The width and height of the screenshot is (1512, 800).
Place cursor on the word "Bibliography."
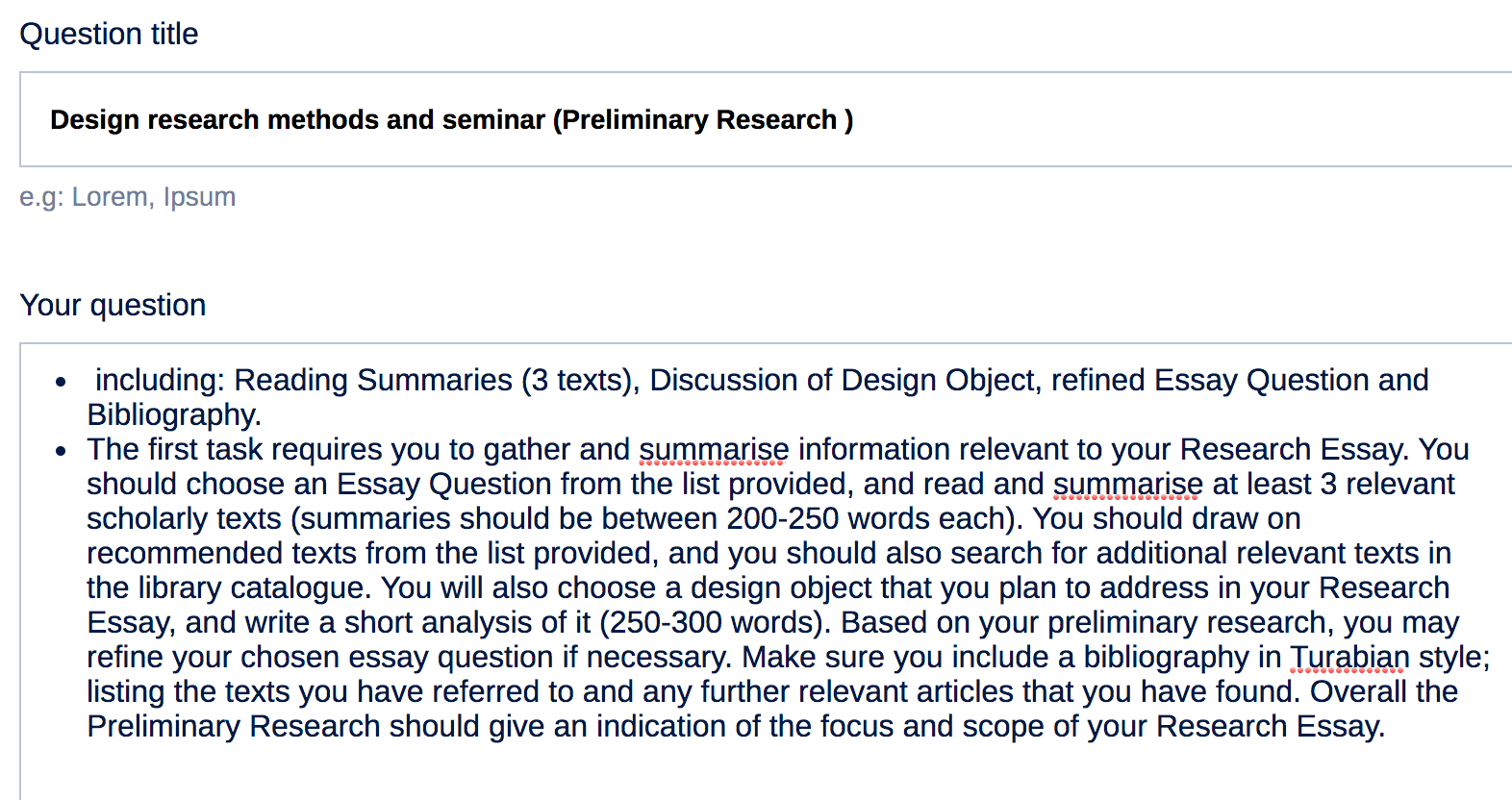(174, 414)
